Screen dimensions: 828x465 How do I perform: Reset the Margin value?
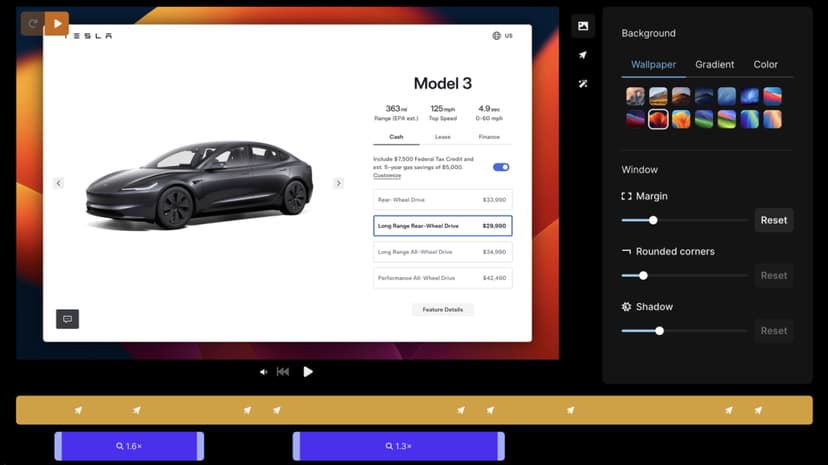point(774,220)
